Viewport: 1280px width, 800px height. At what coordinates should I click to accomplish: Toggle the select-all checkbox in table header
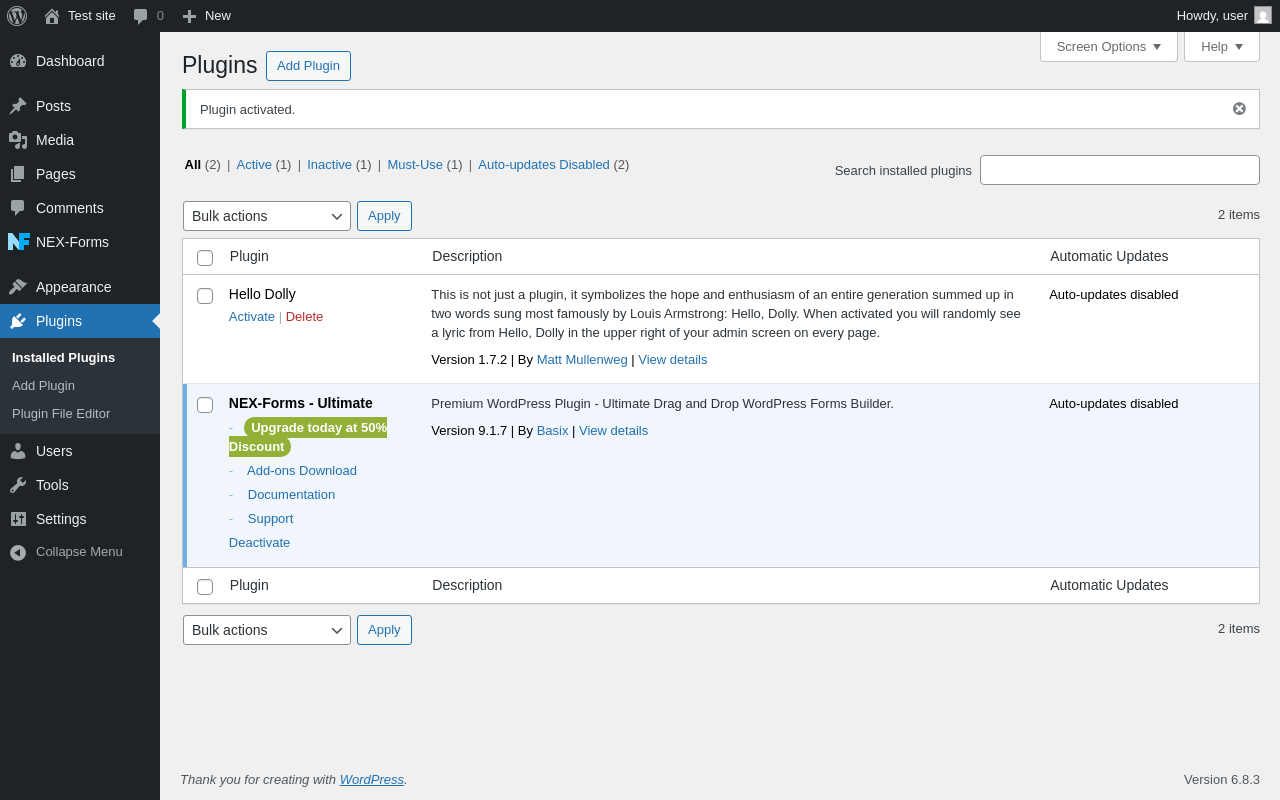coord(205,258)
